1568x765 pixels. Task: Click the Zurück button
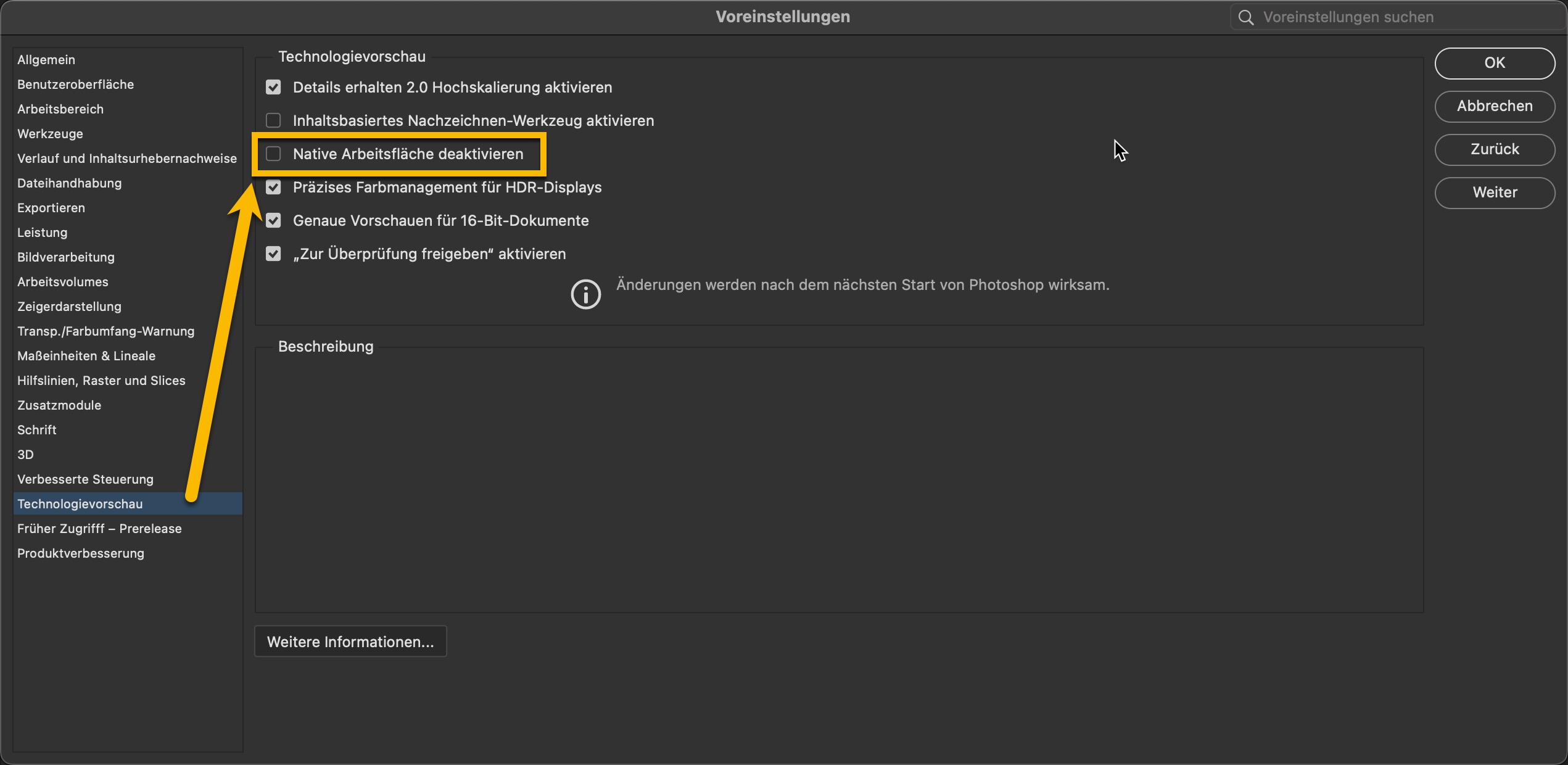tap(1494, 149)
